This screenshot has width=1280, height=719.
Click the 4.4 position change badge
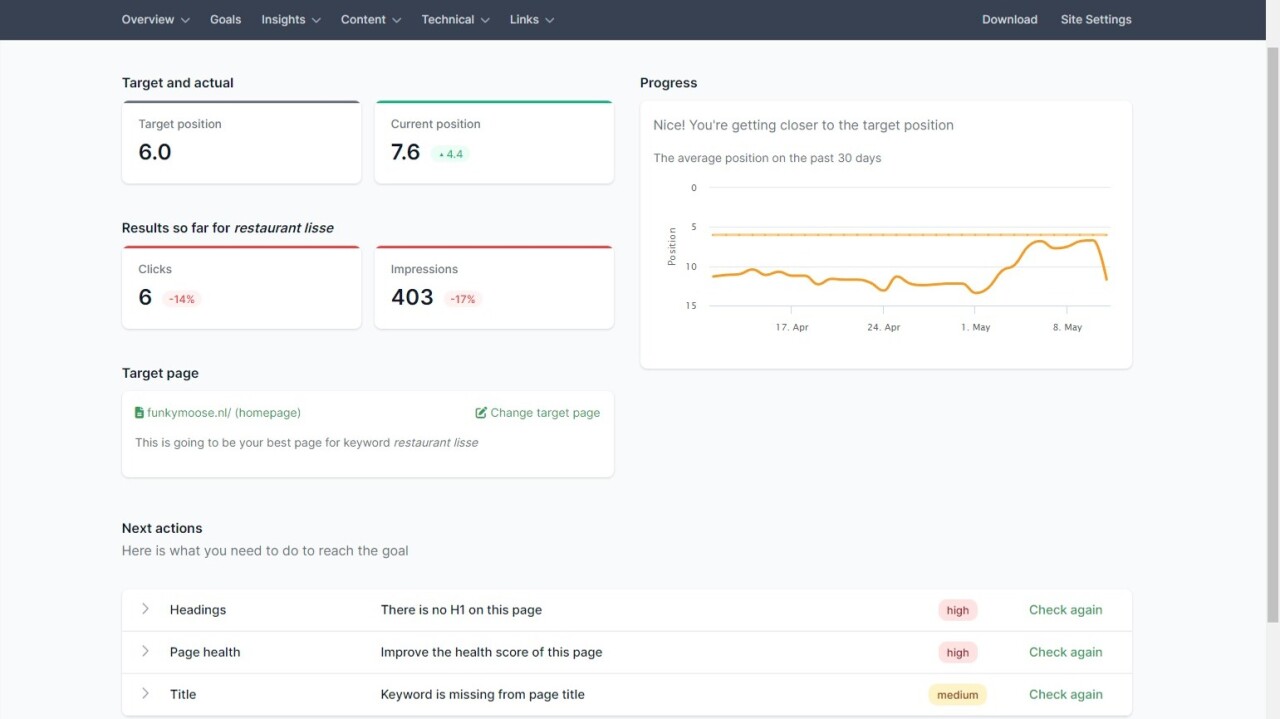tap(450, 154)
